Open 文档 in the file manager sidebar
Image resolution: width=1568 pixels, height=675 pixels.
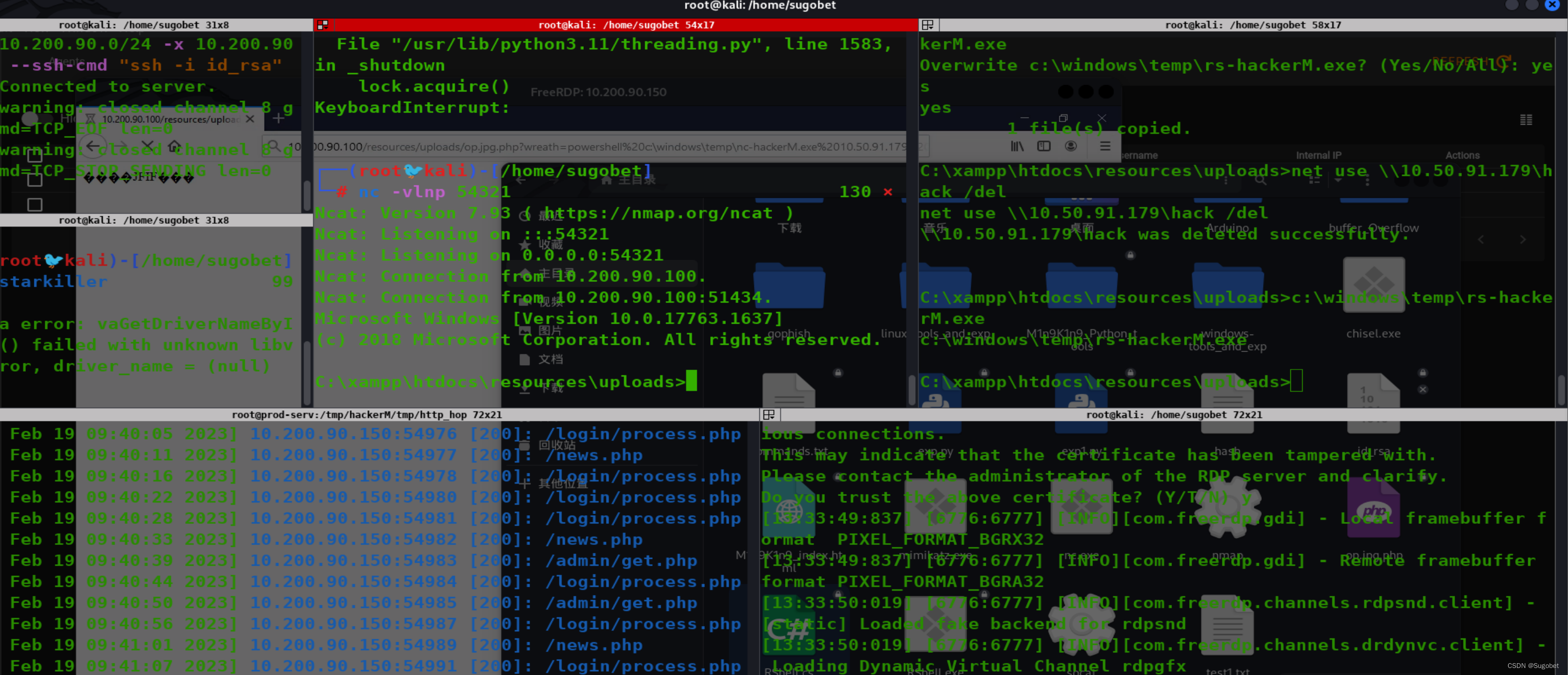click(x=542, y=359)
